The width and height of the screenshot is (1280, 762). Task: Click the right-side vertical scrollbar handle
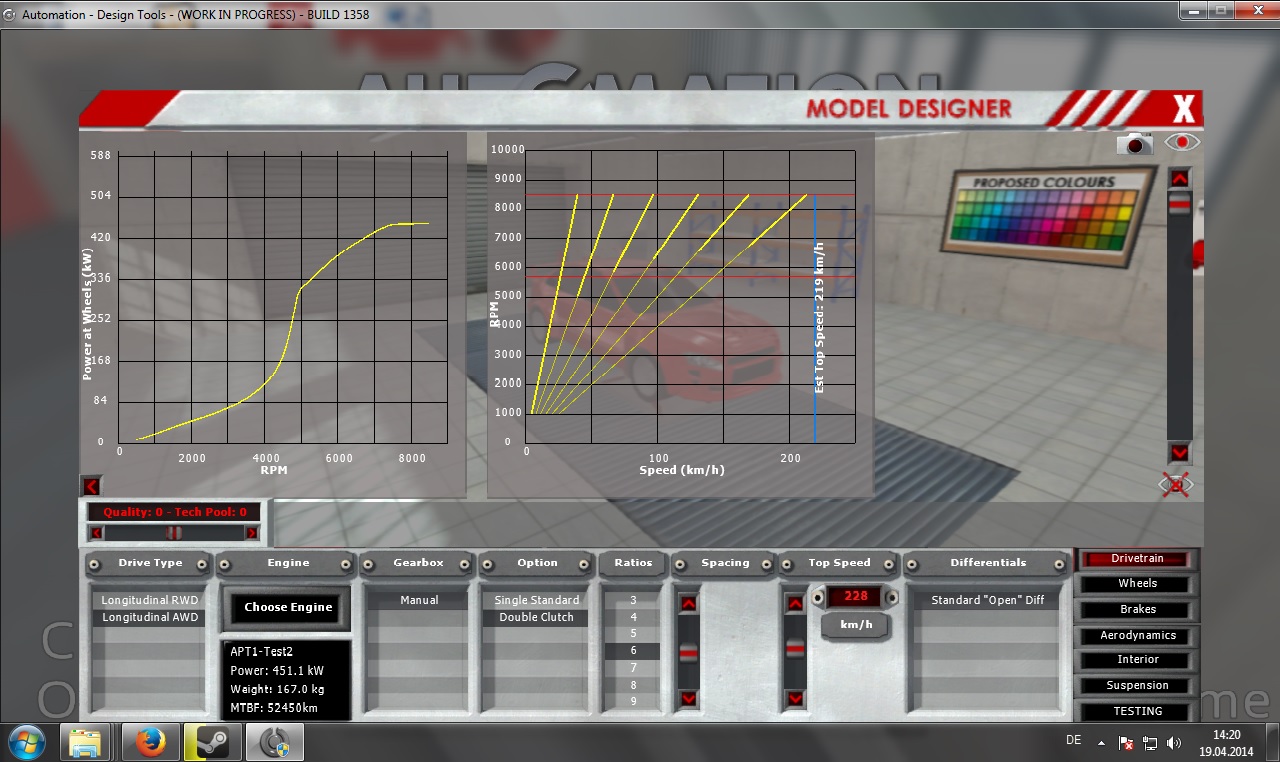pyautogui.click(x=1180, y=203)
